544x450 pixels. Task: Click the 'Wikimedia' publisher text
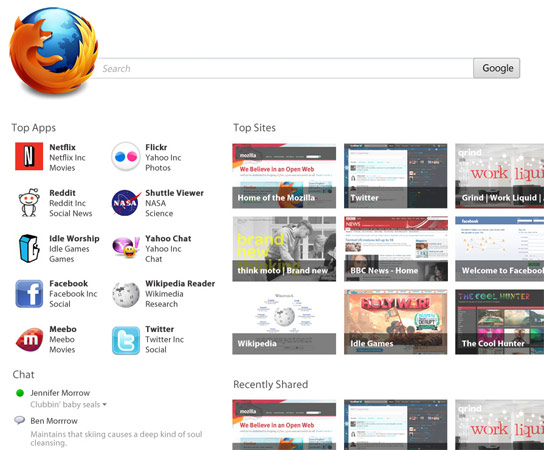coord(164,294)
